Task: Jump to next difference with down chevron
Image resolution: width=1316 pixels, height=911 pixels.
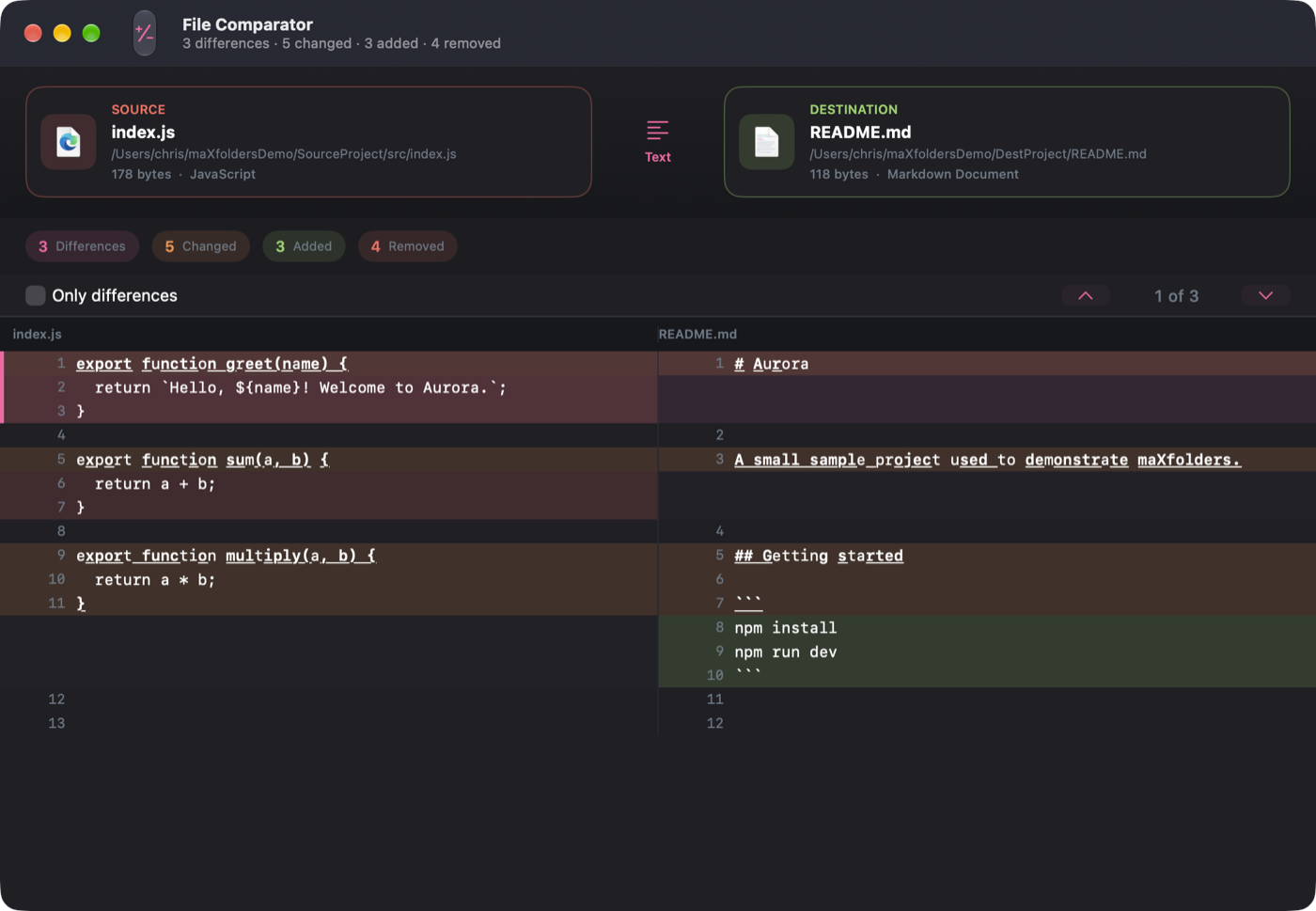Action: click(1266, 295)
